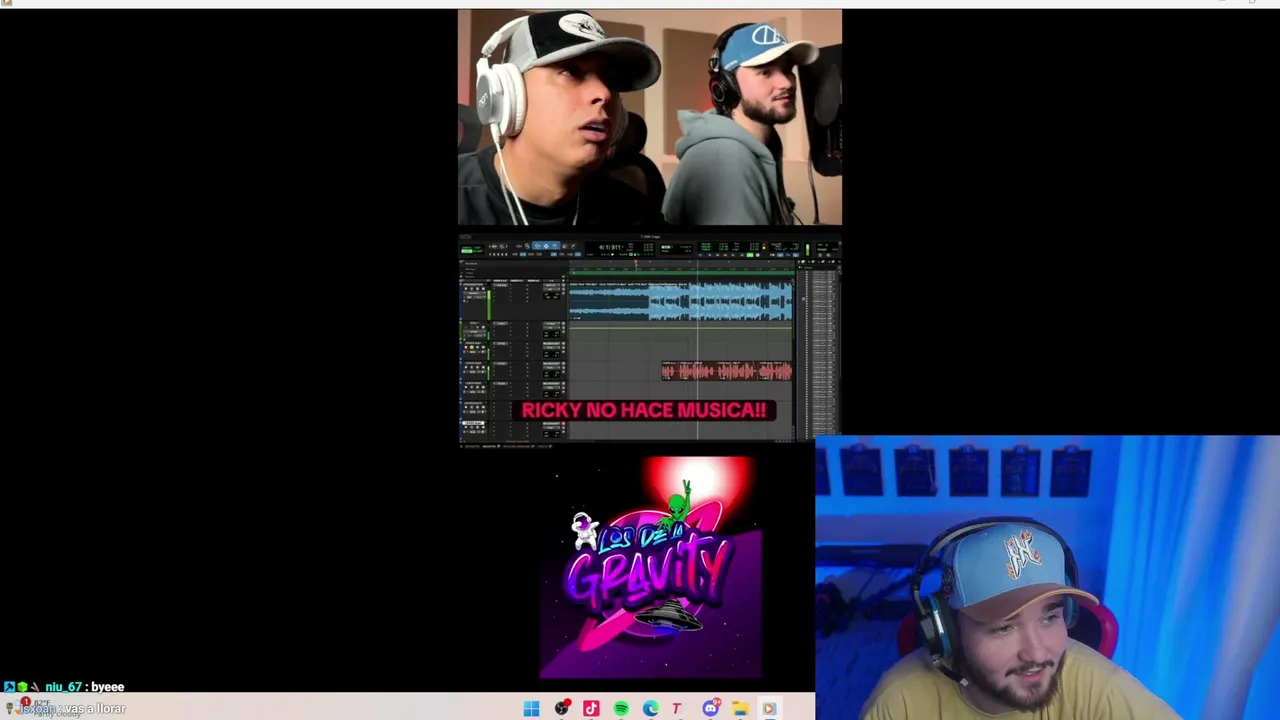Open File Explorer from the taskbar

[x=740, y=709]
